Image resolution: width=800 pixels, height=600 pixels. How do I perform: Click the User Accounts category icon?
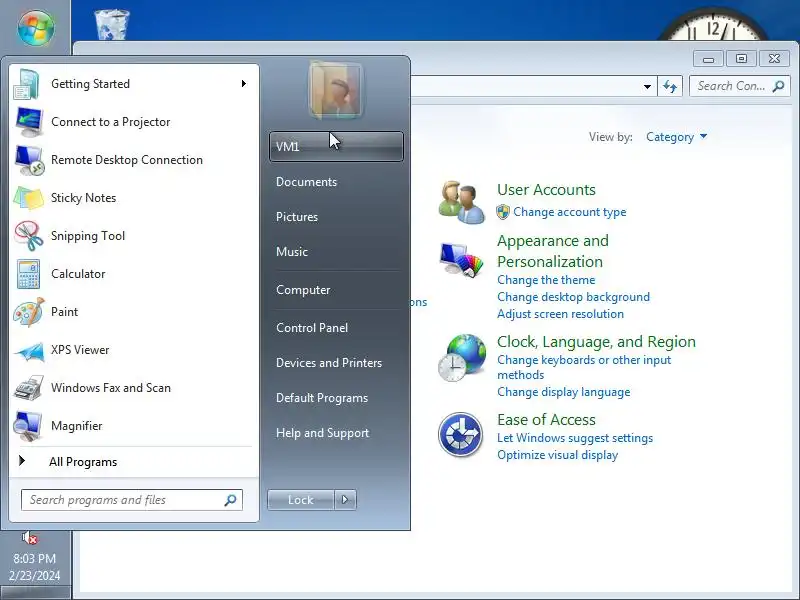point(461,202)
